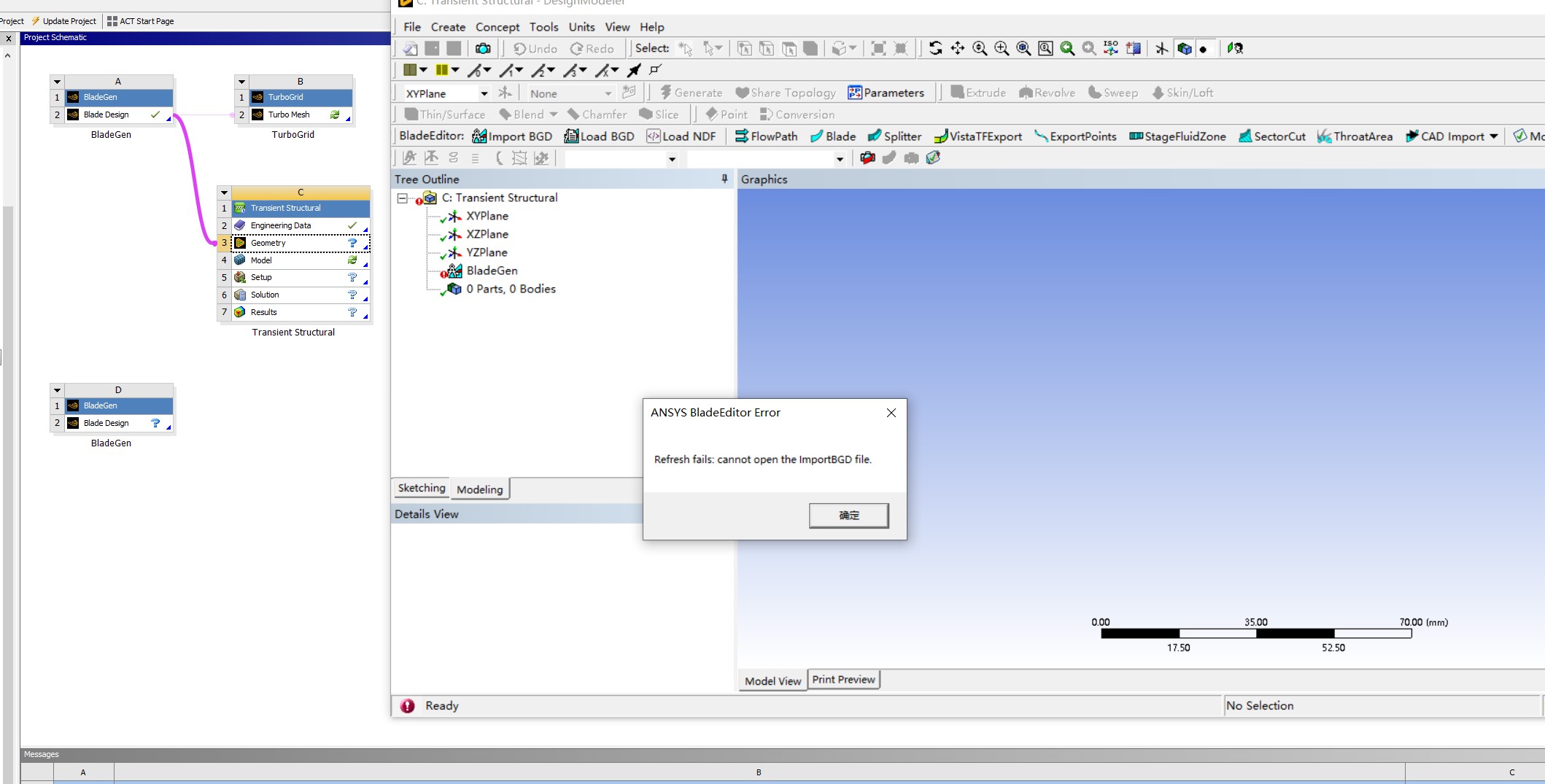Click the 确定 button in error dialog
1545x784 pixels.
848,516
